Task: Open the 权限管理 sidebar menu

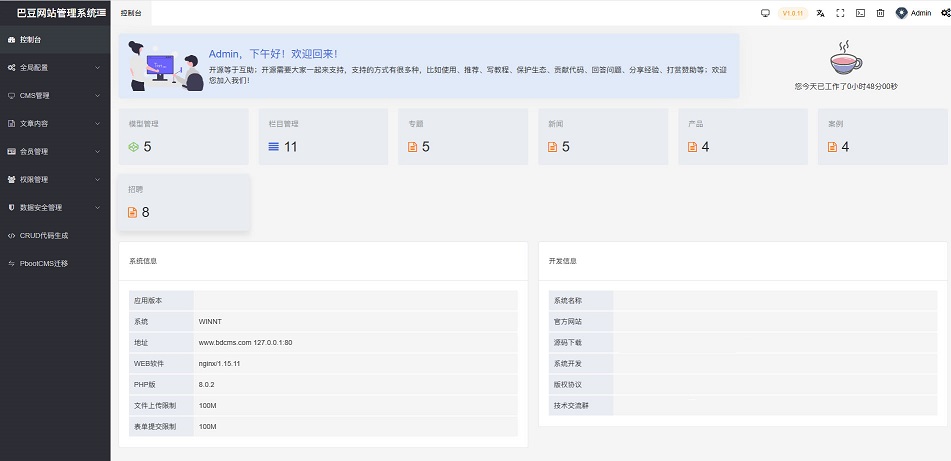Action: click(55, 179)
